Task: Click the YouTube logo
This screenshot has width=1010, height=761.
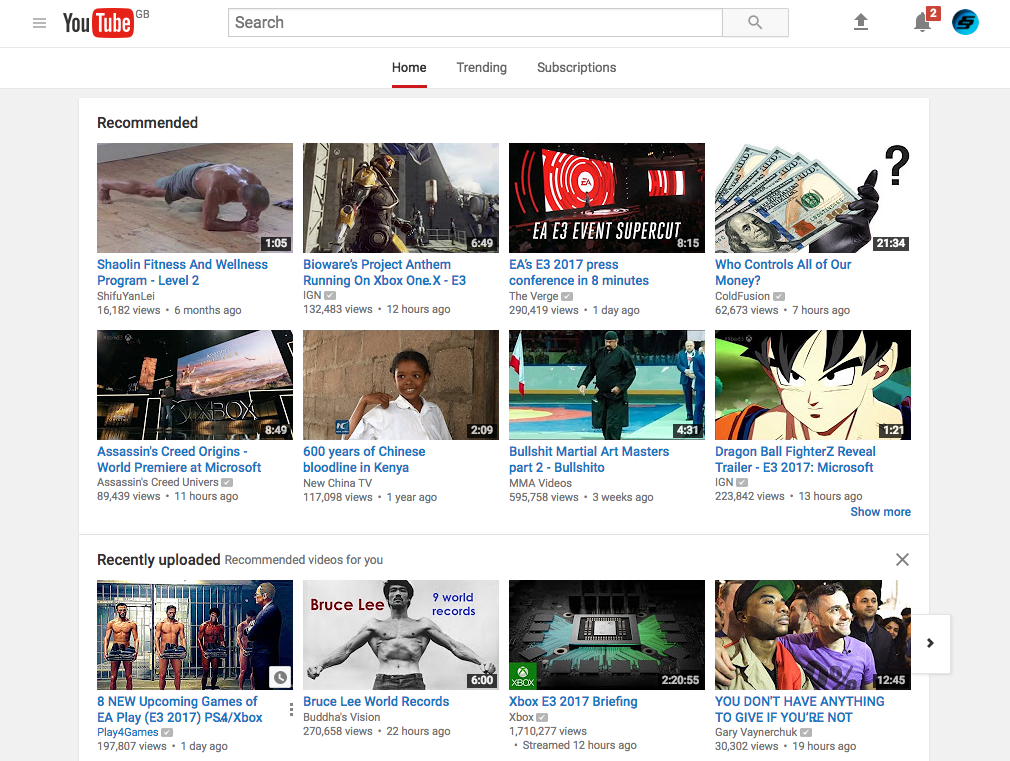Action: pyautogui.click(x=99, y=23)
